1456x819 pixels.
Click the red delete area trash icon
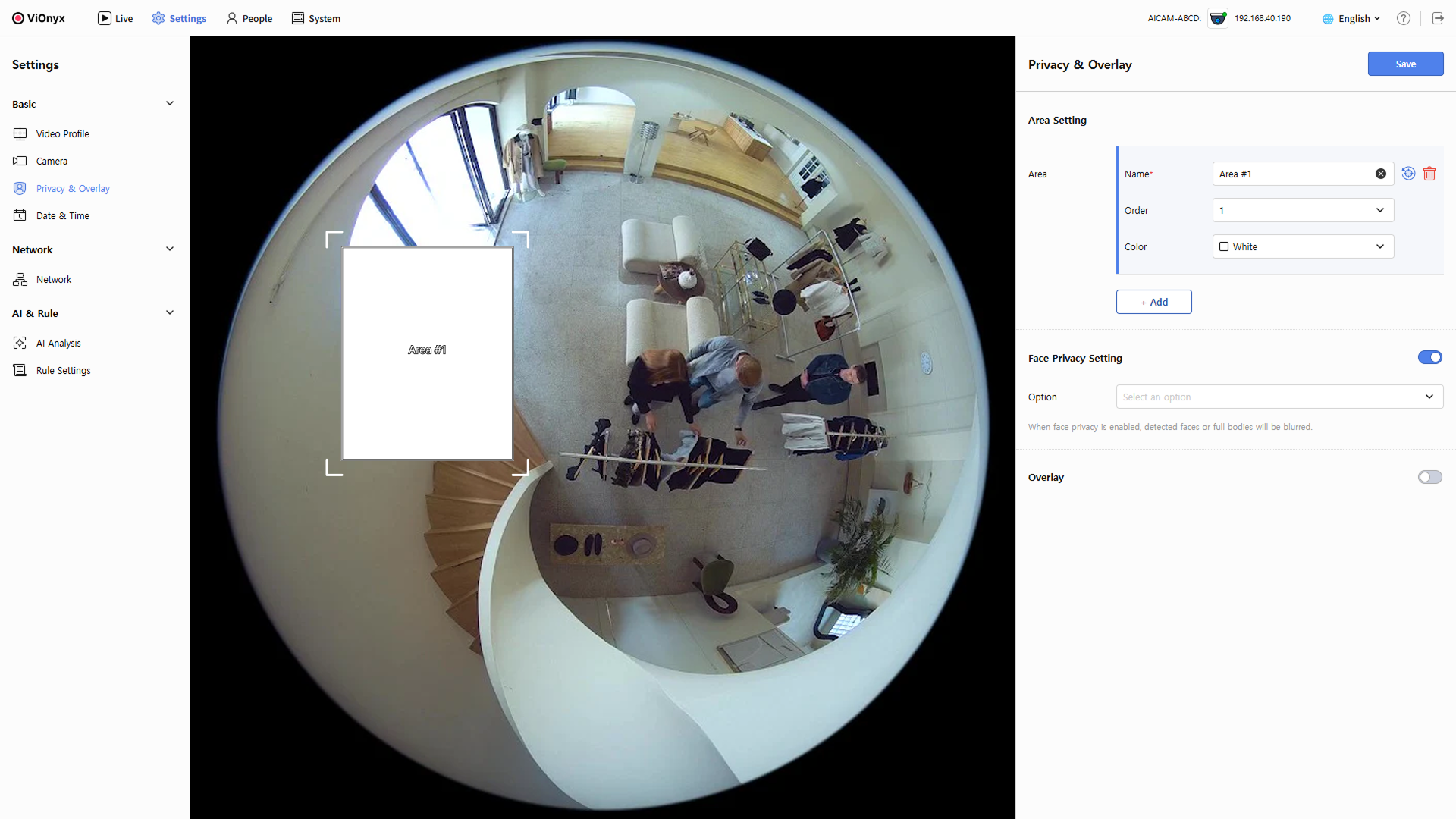click(x=1429, y=174)
